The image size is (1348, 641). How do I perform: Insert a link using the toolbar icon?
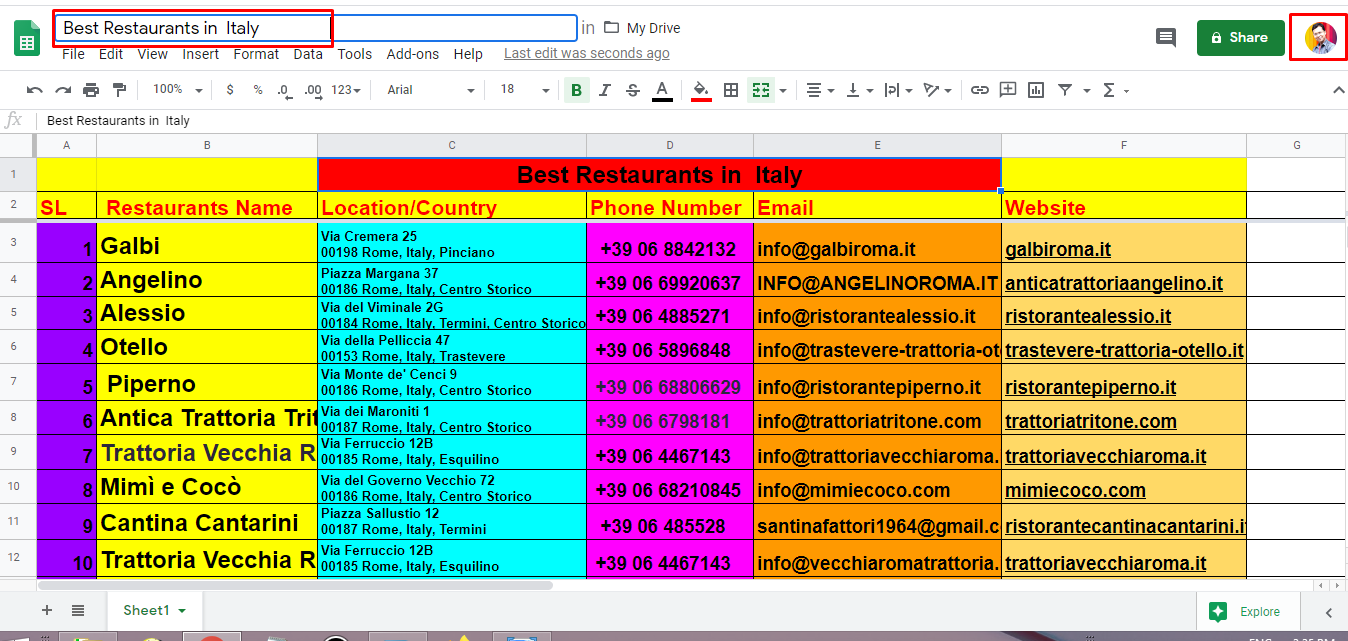(x=980, y=90)
